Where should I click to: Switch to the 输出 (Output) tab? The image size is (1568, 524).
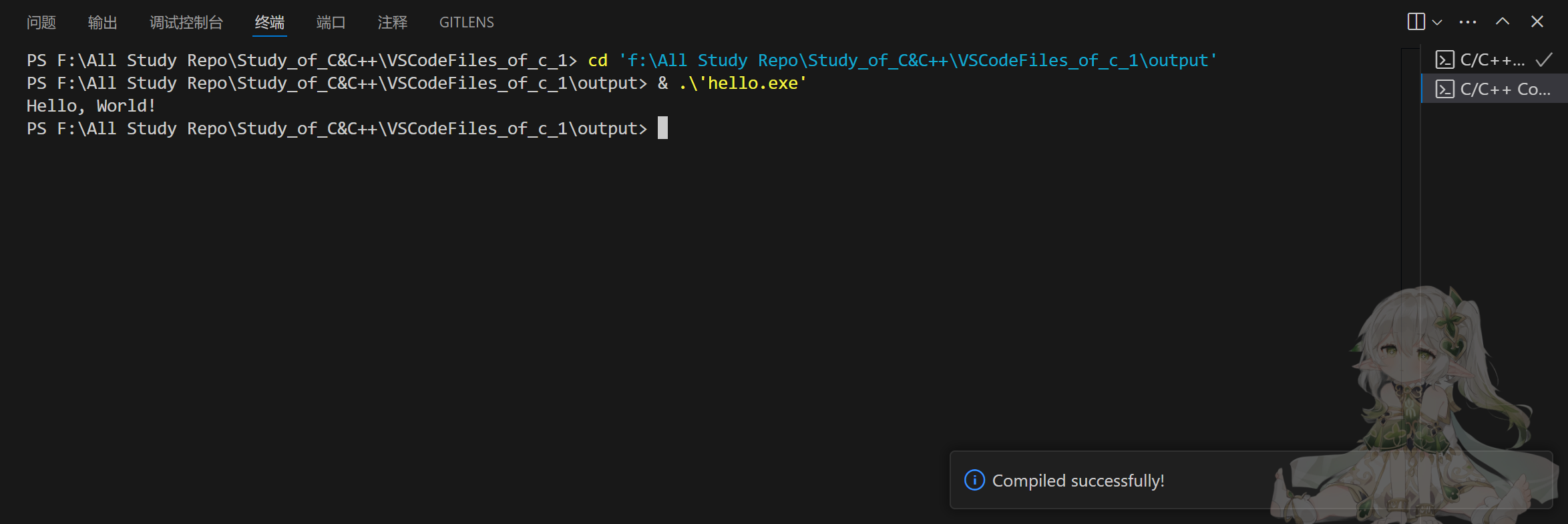coord(102,23)
